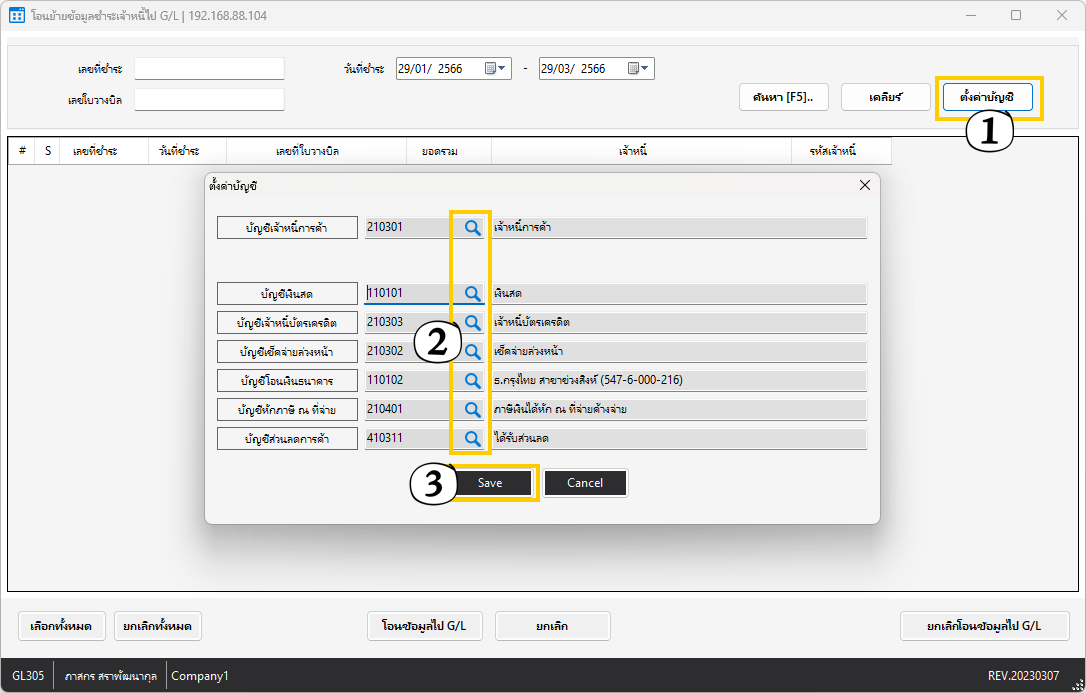The image size is (1086, 693).
Task: Click magnifier next to บัญชีเช็คจ่ายล่วงหน้า code
Action: 472,352
